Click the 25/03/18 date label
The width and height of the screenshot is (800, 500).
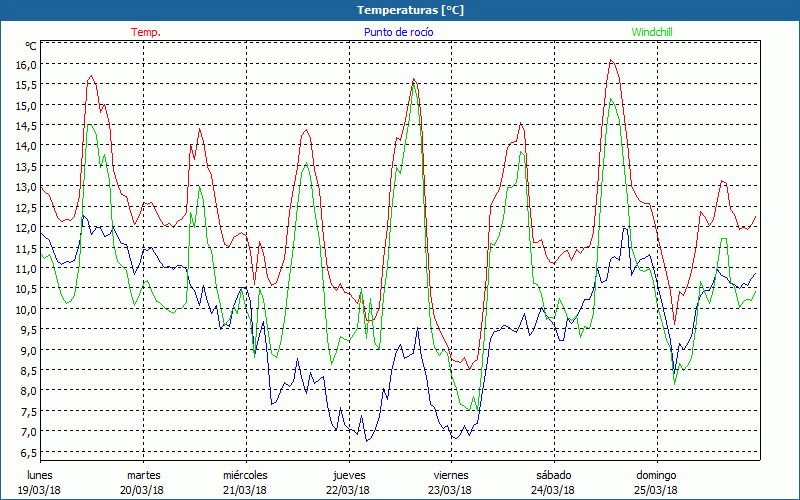click(656, 490)
